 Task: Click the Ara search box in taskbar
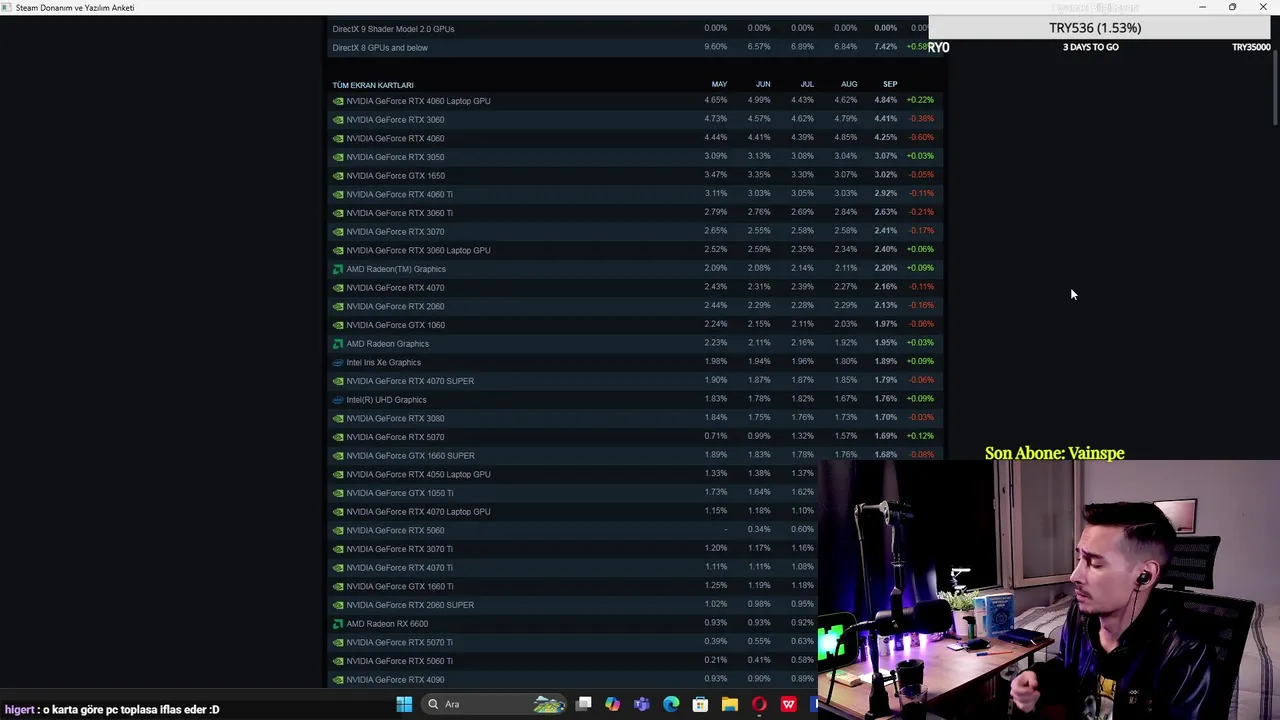coord(495,704)
